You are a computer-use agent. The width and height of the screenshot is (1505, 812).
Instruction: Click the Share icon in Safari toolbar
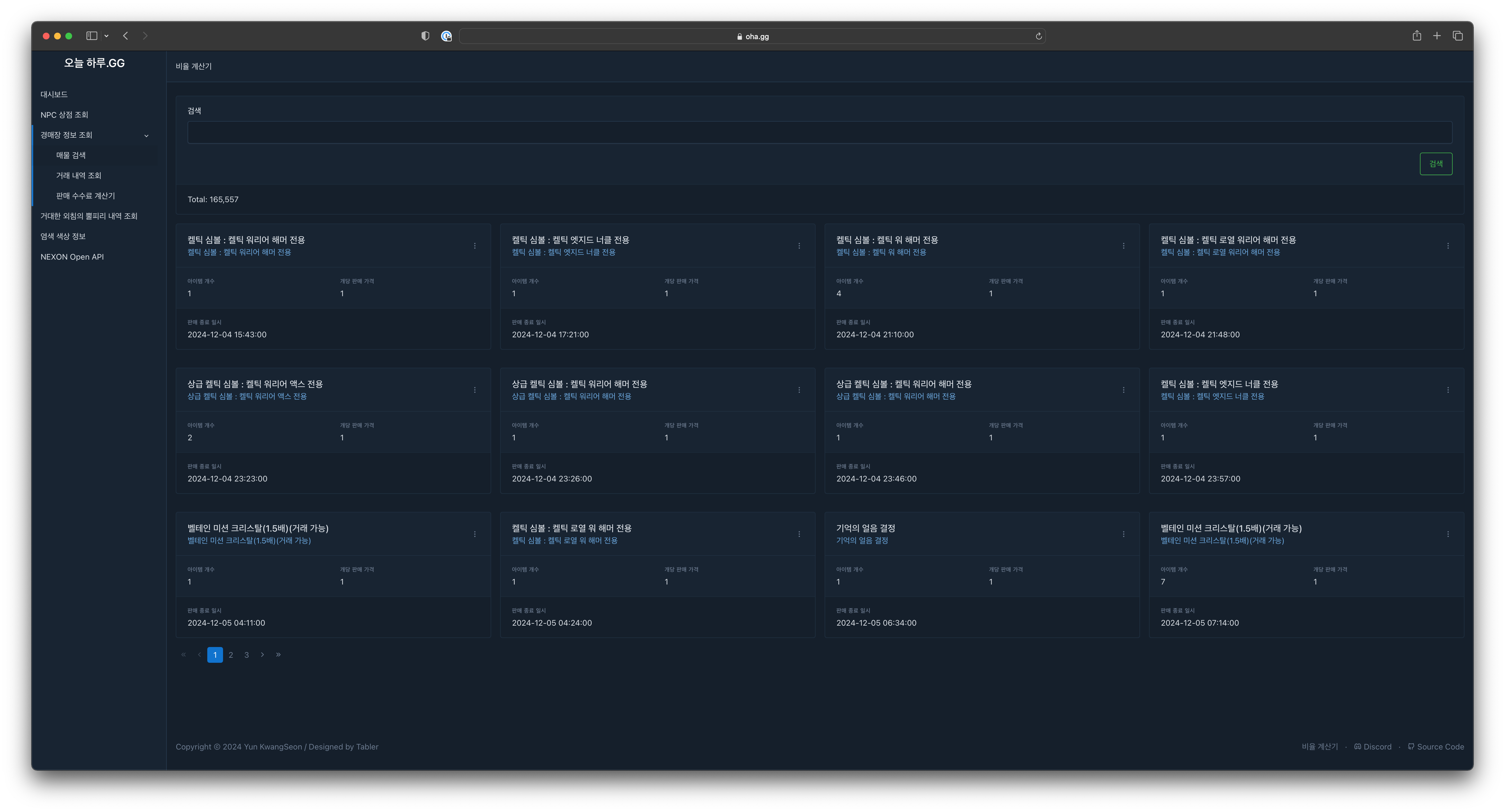click(1416, 36)
